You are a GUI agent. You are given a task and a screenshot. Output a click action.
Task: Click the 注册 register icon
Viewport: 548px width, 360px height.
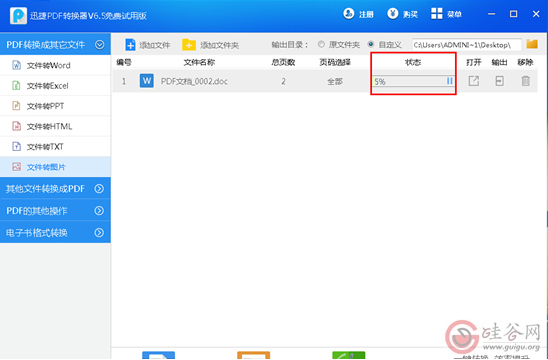348,14
